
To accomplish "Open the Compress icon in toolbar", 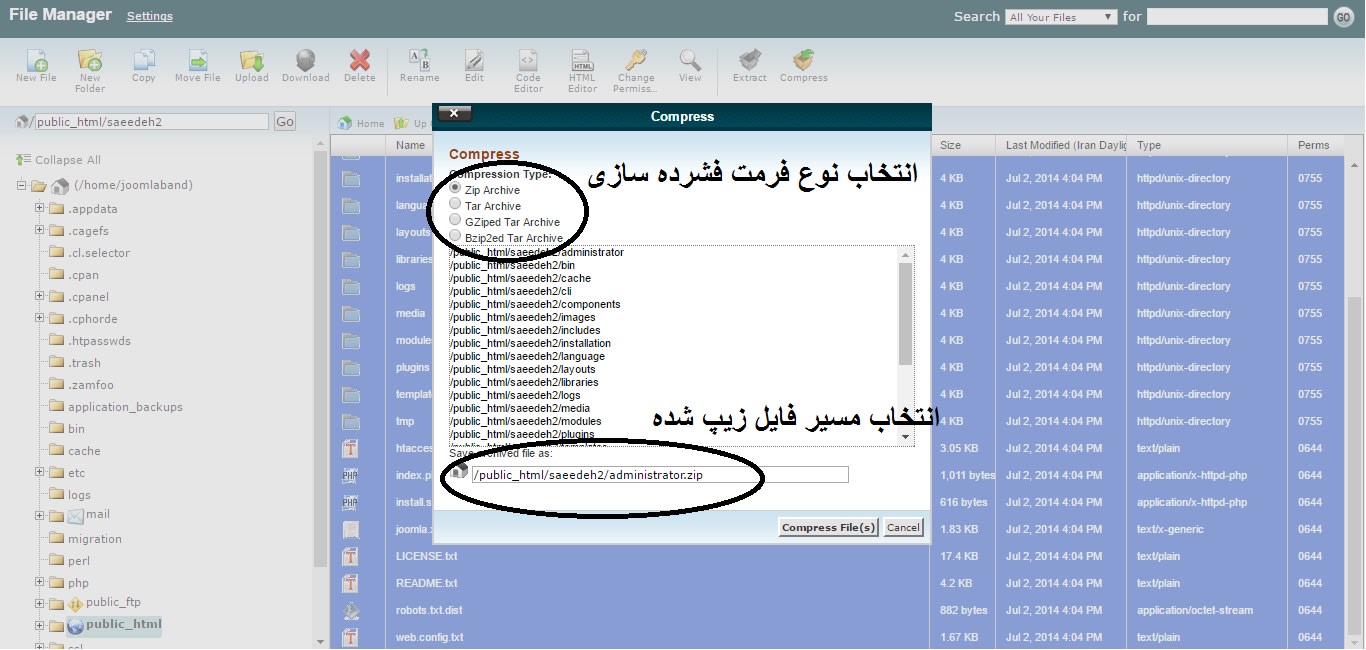I will pyautogui.click(x=803, y=62).
